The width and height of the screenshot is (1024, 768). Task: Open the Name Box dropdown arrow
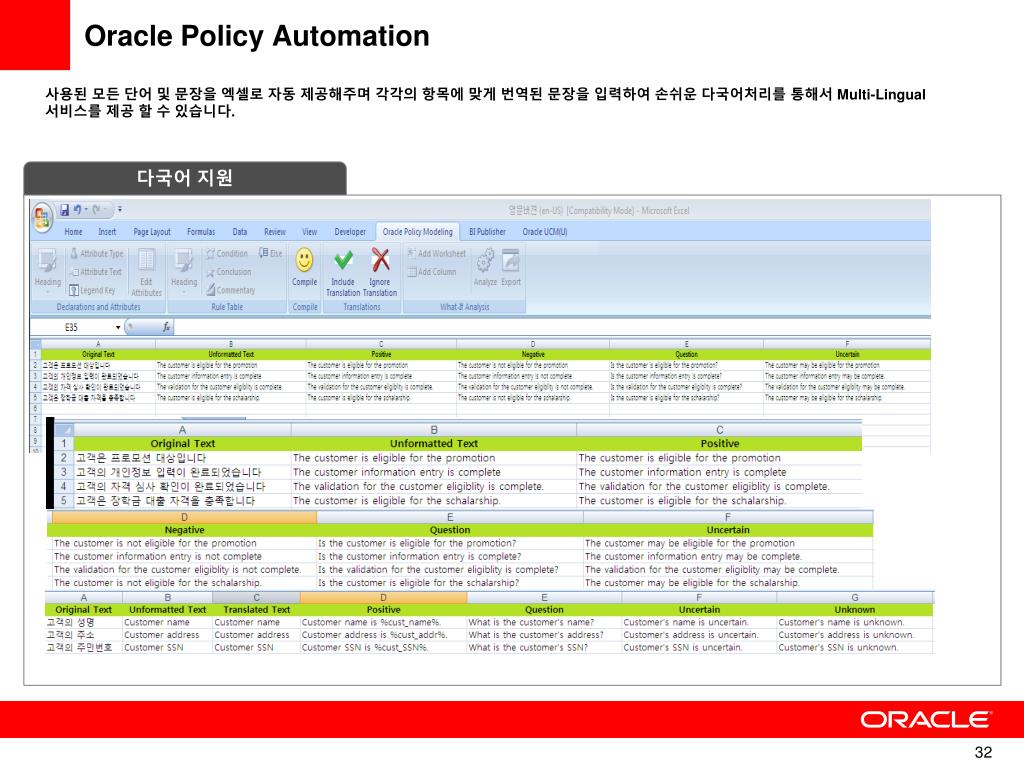(118, 327)
